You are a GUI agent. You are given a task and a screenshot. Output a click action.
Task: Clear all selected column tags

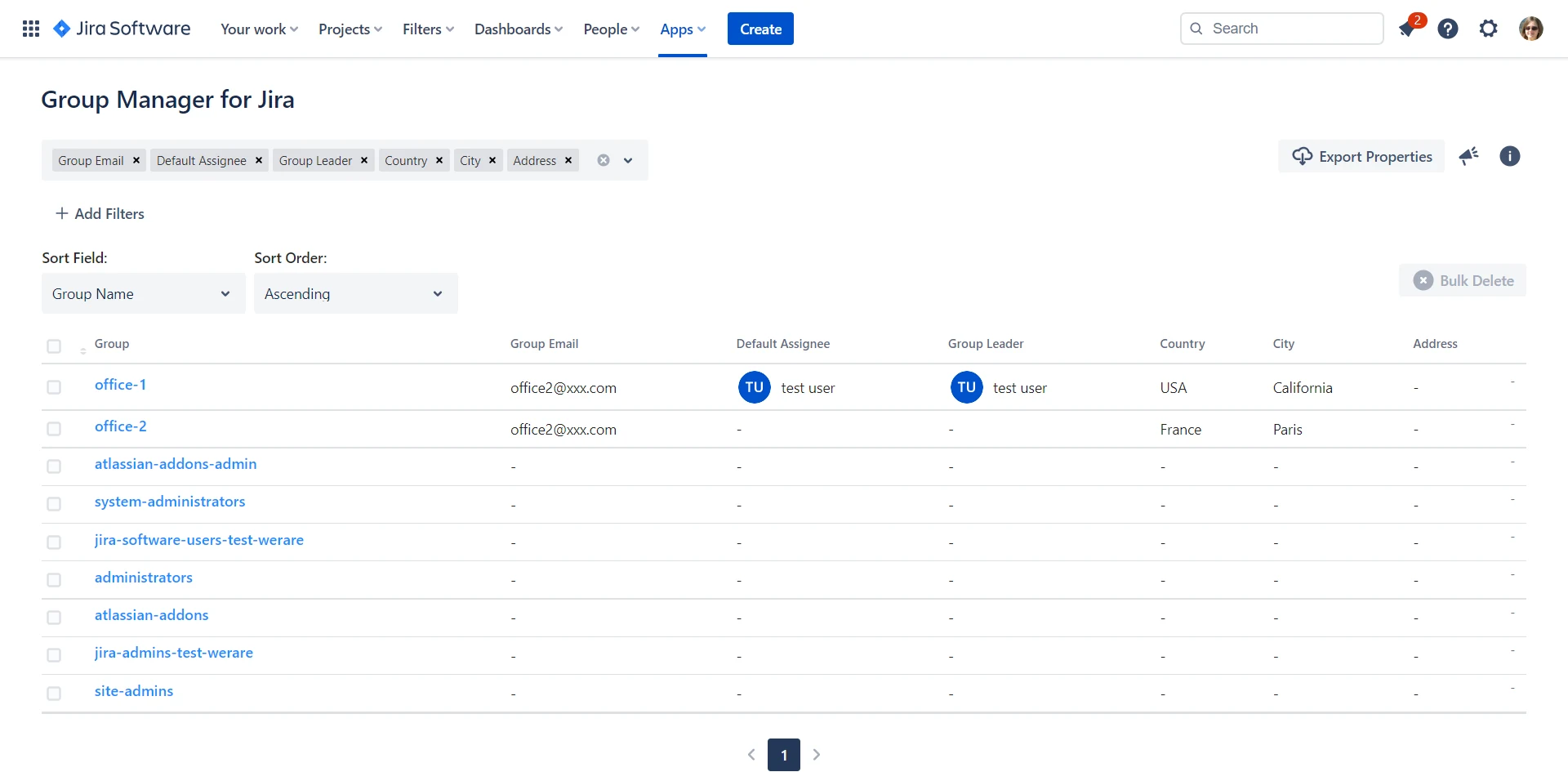pyautogui.click(x=604, y=160)
